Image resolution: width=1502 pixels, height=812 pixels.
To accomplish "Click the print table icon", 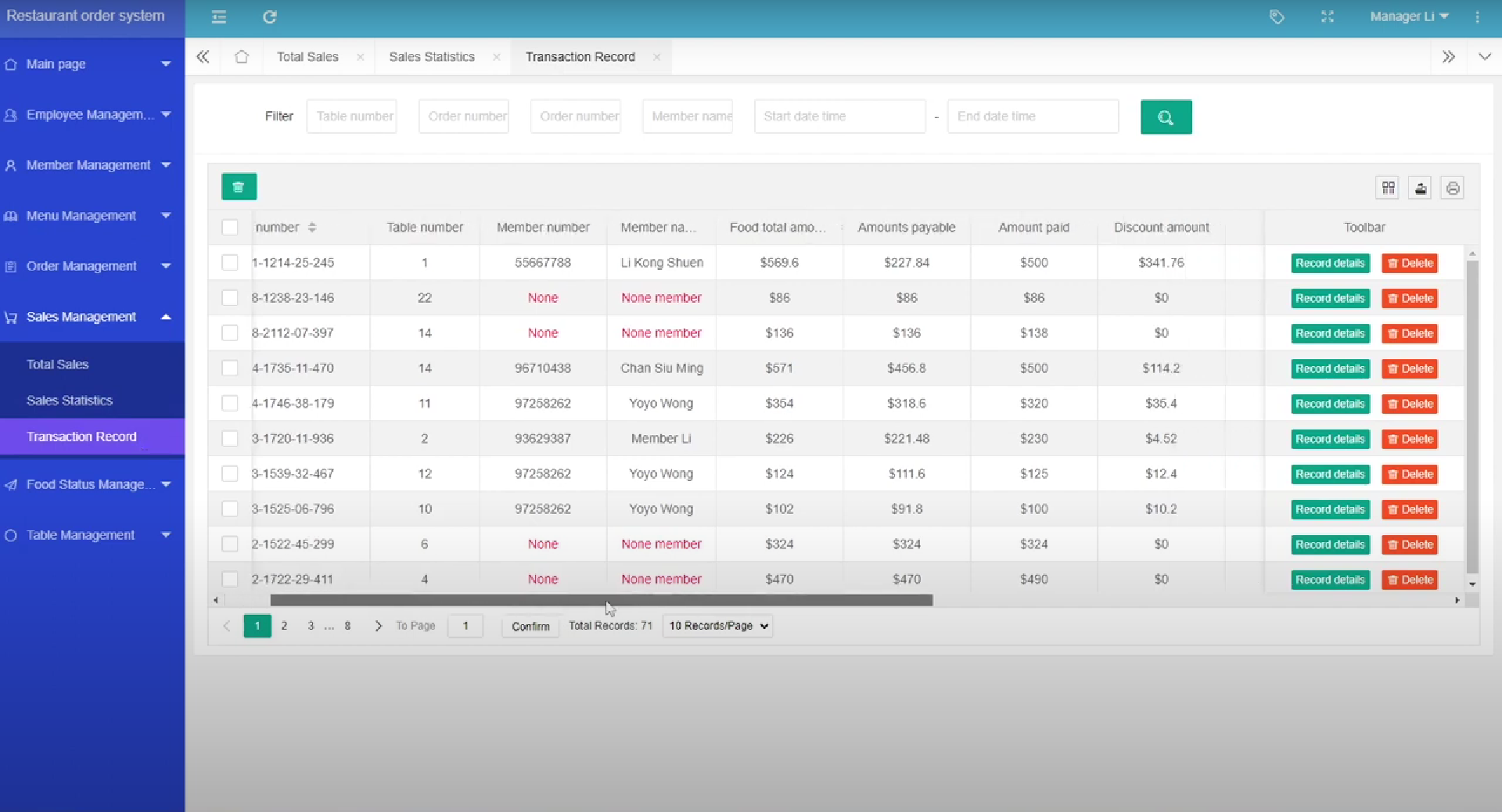I will [x=1452, y=188].
